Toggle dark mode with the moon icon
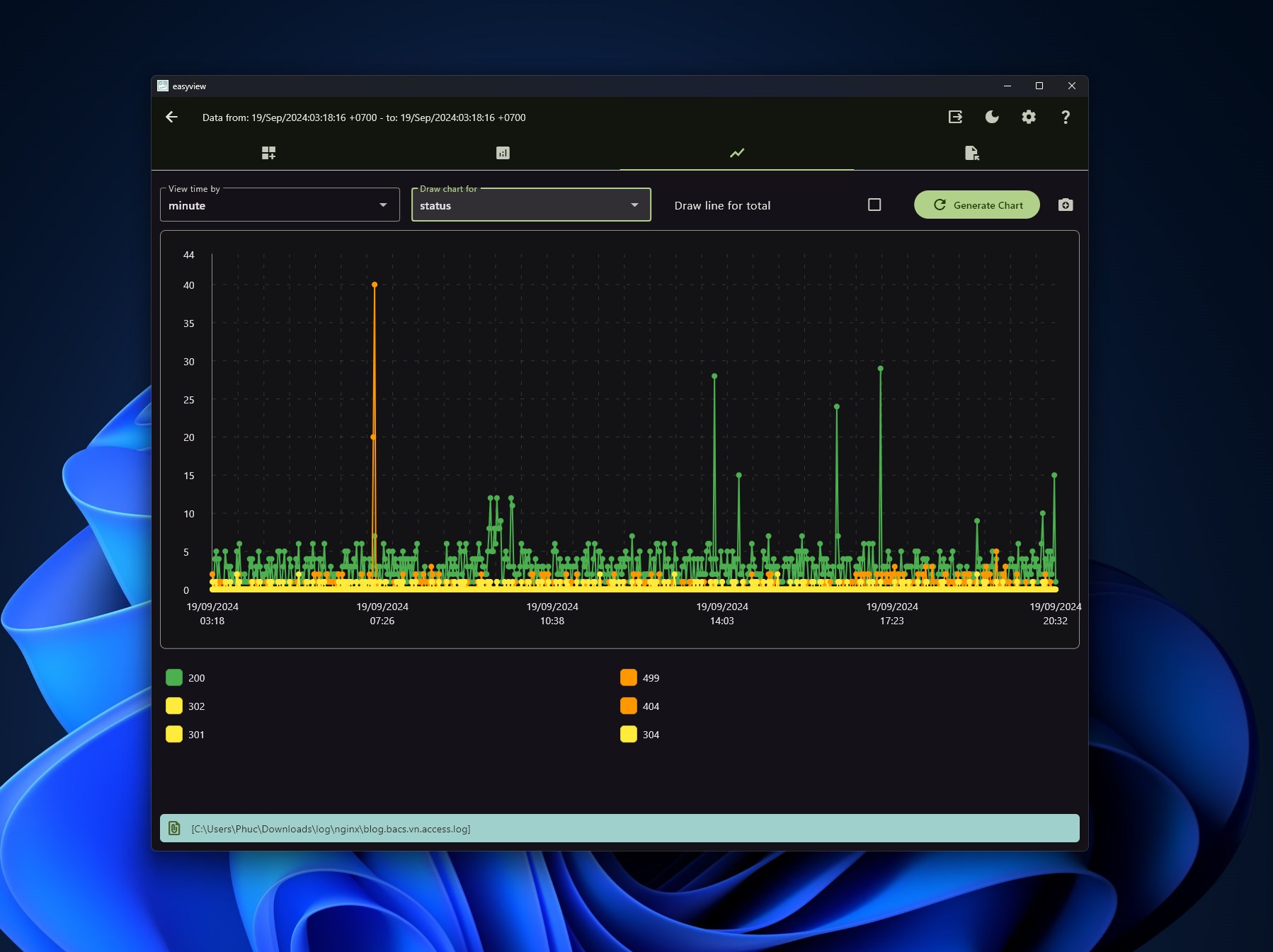The height and width of the screenshot is (952, 1273). (x=992, y=117)
